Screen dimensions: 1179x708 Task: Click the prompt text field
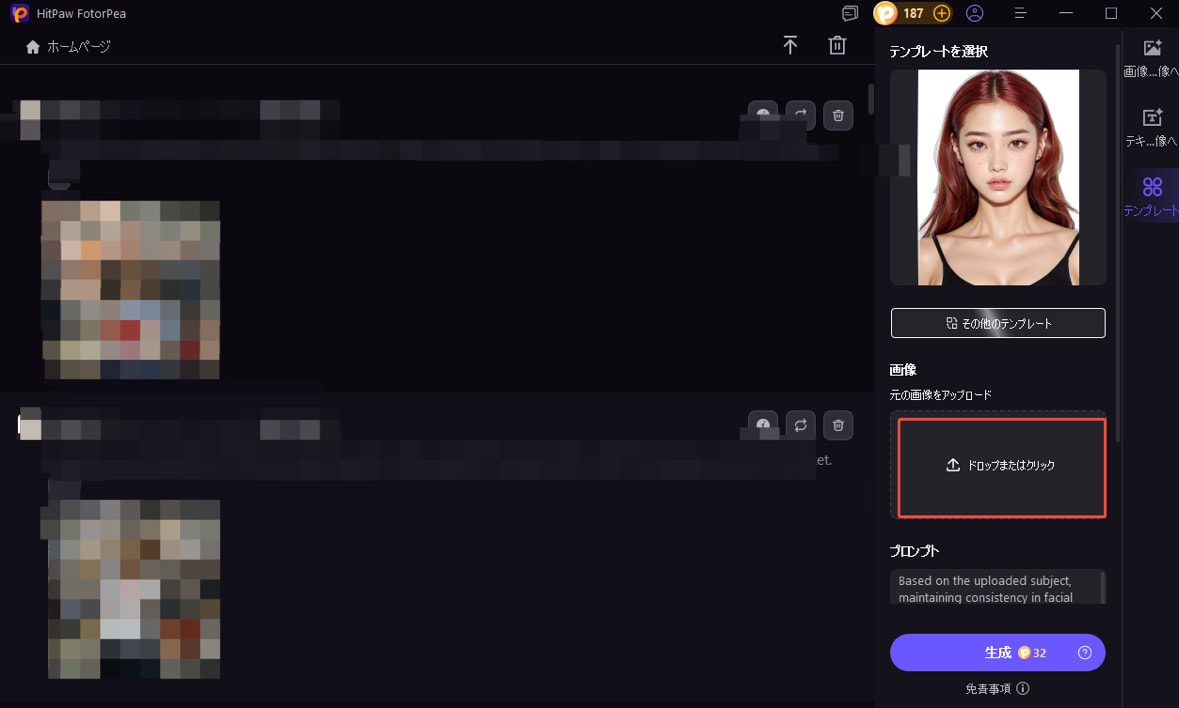point(993,588)
